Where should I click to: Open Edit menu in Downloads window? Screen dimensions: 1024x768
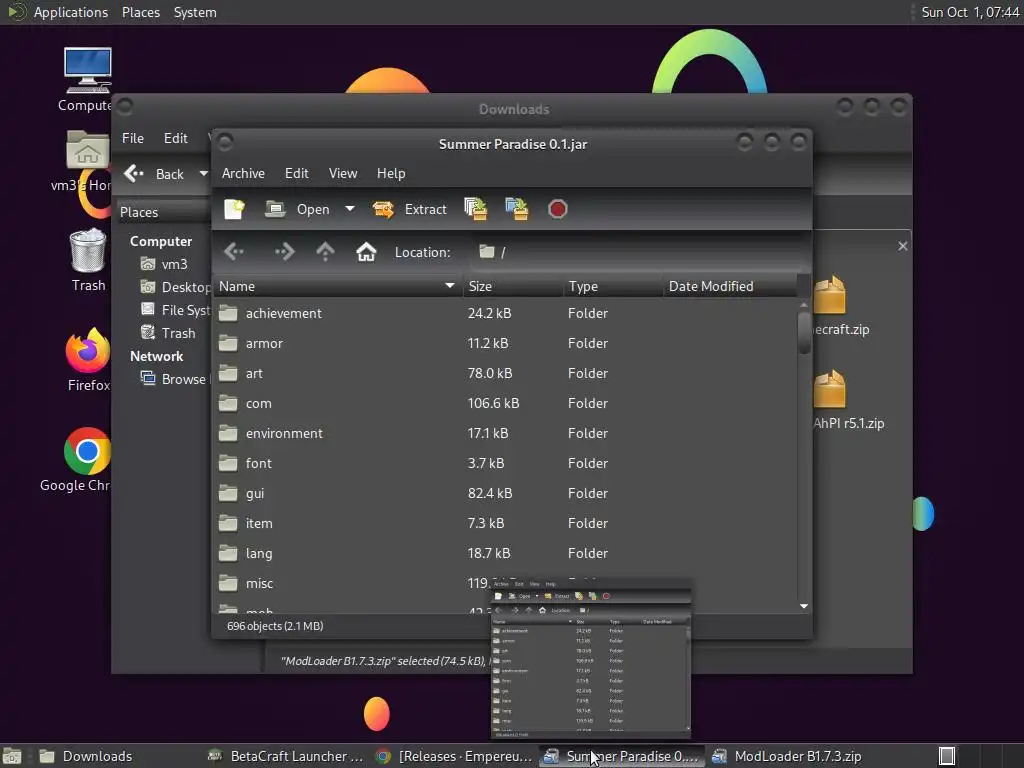point(175,138)
